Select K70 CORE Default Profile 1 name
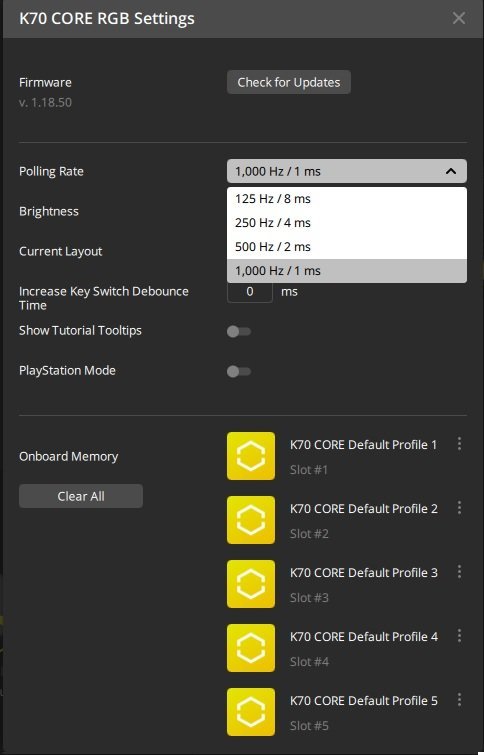 pos(363,444)
